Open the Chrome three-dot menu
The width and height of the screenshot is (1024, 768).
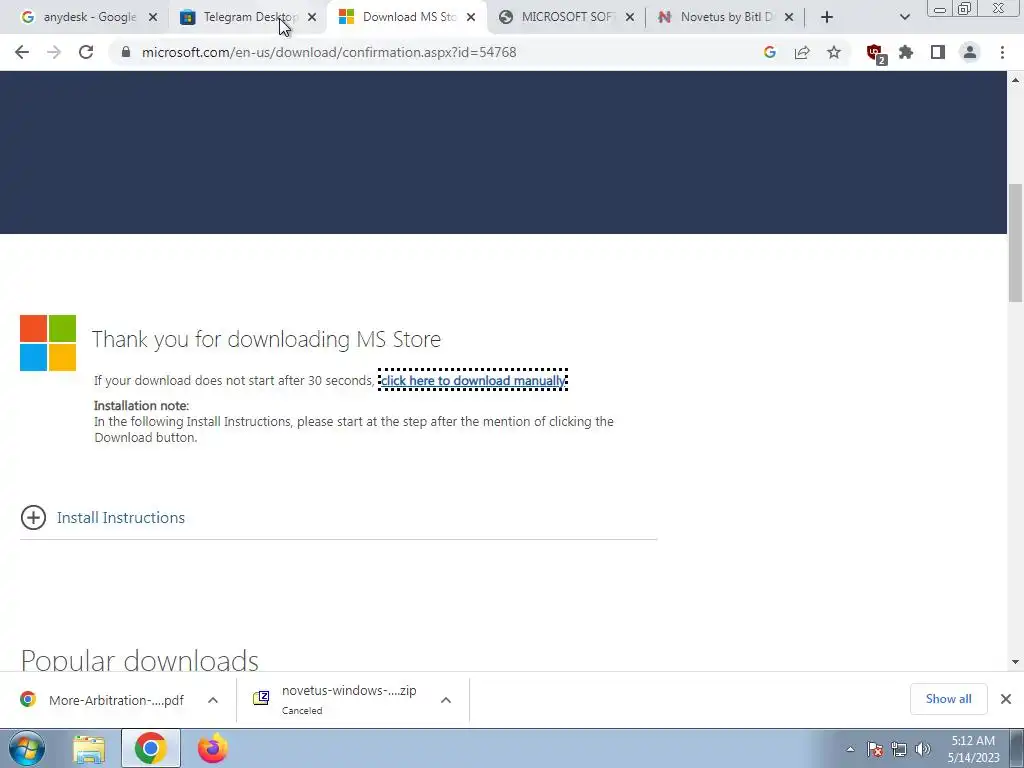[1002, 52]
